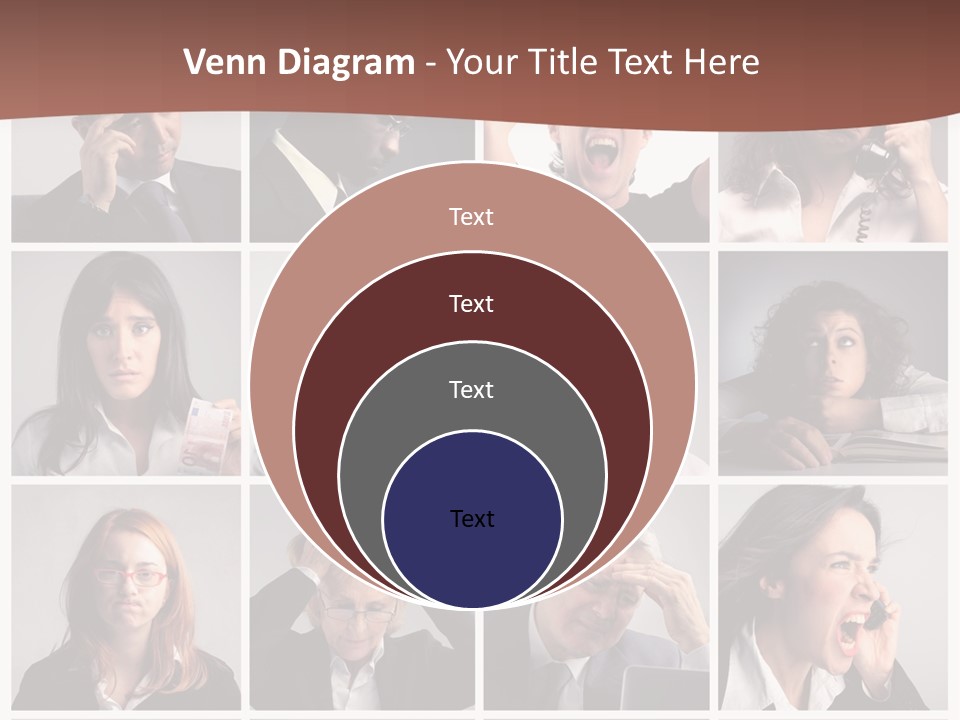Click the photo of woman holding corded phone
Viewport: 960px width, 720px height.
833,184
